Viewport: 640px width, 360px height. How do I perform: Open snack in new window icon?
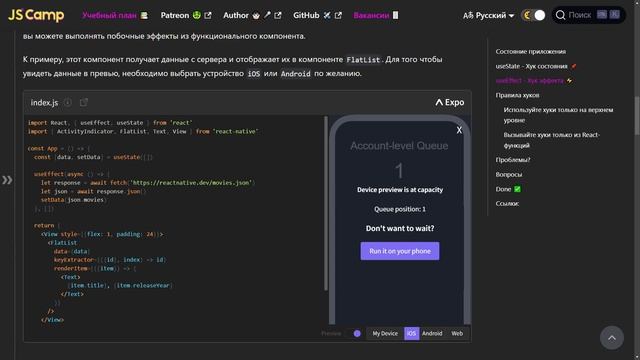pos(84,102)
